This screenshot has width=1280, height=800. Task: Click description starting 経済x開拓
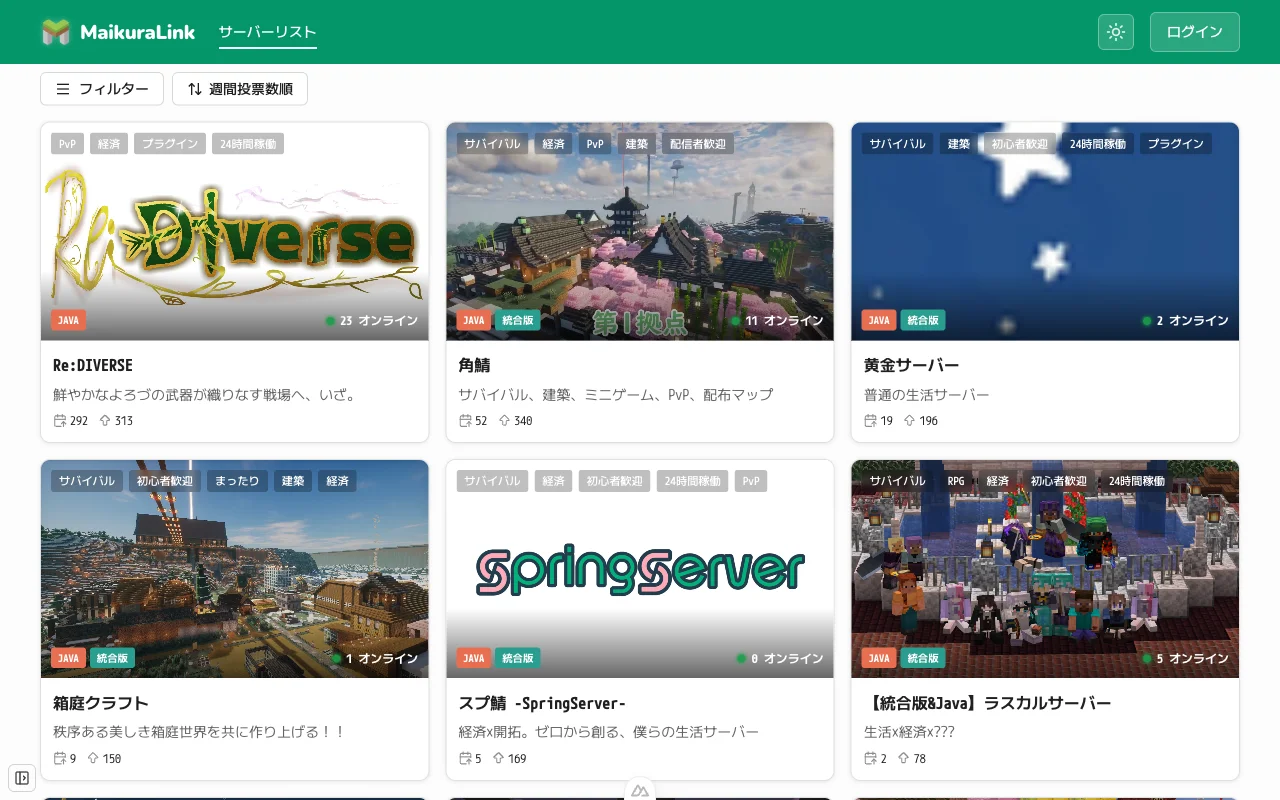(x=608, y=732)
